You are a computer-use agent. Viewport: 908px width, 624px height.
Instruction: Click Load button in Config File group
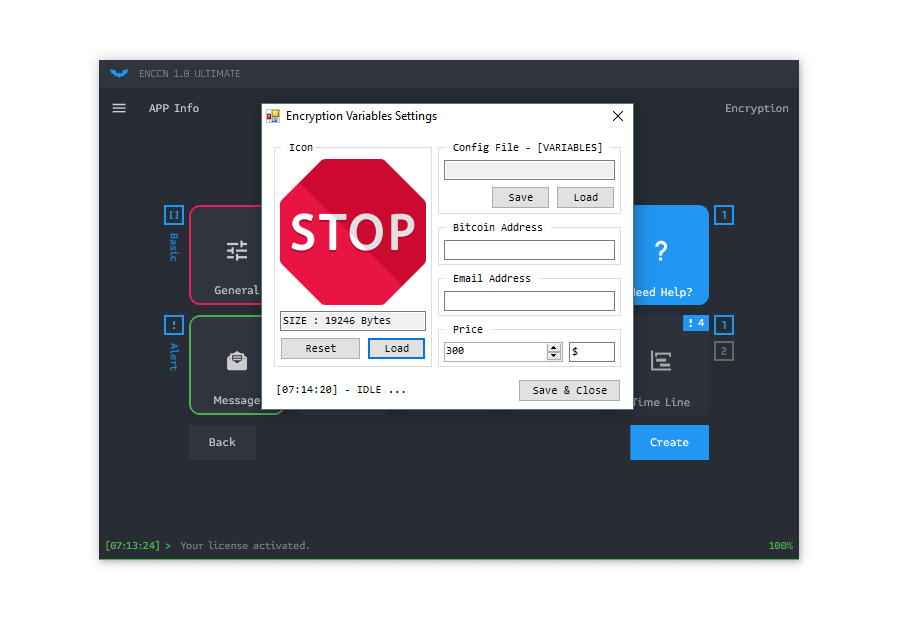tap(585, 197)
